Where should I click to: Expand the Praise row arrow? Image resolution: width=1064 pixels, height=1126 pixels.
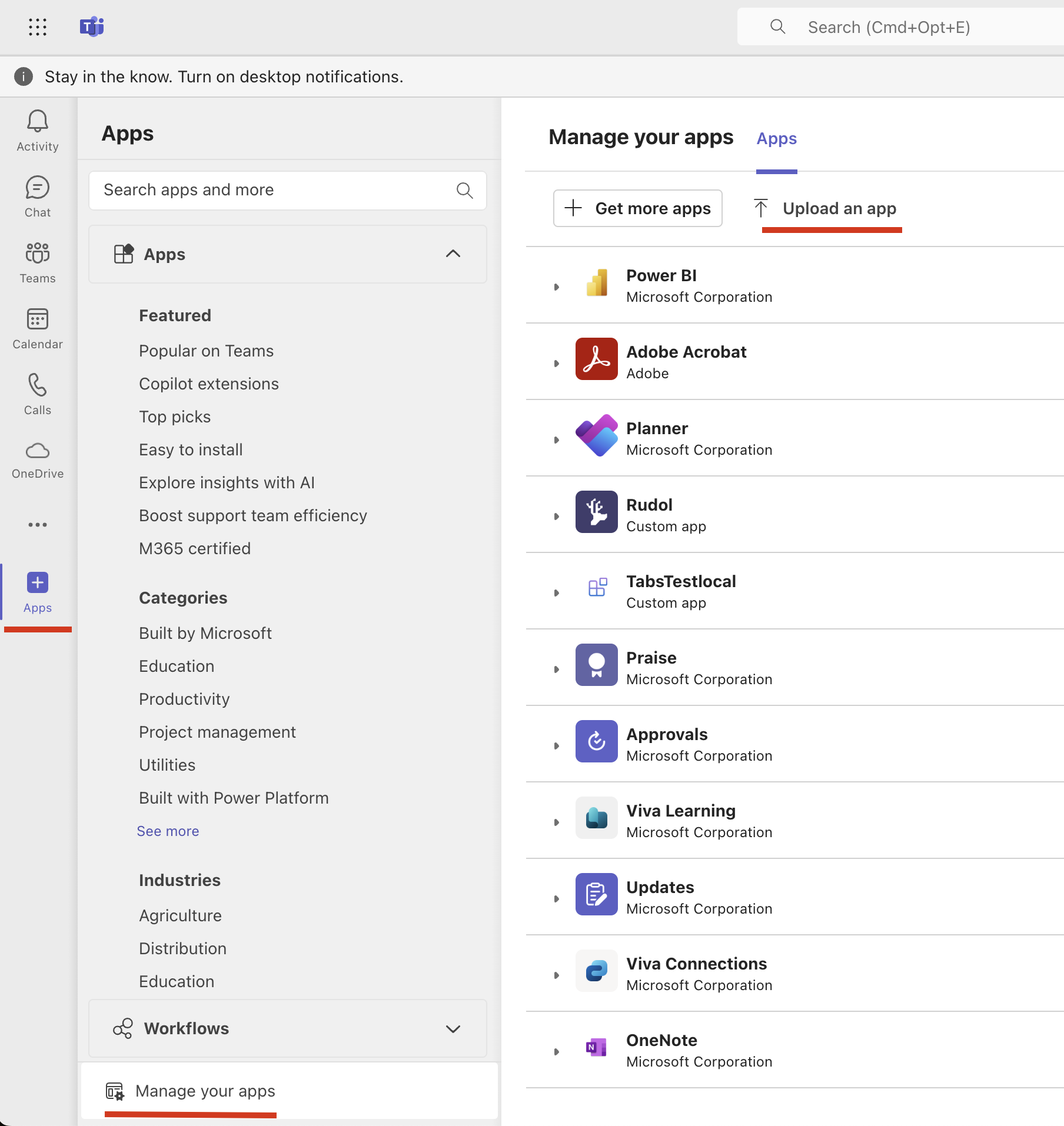[x=556, y=669]
